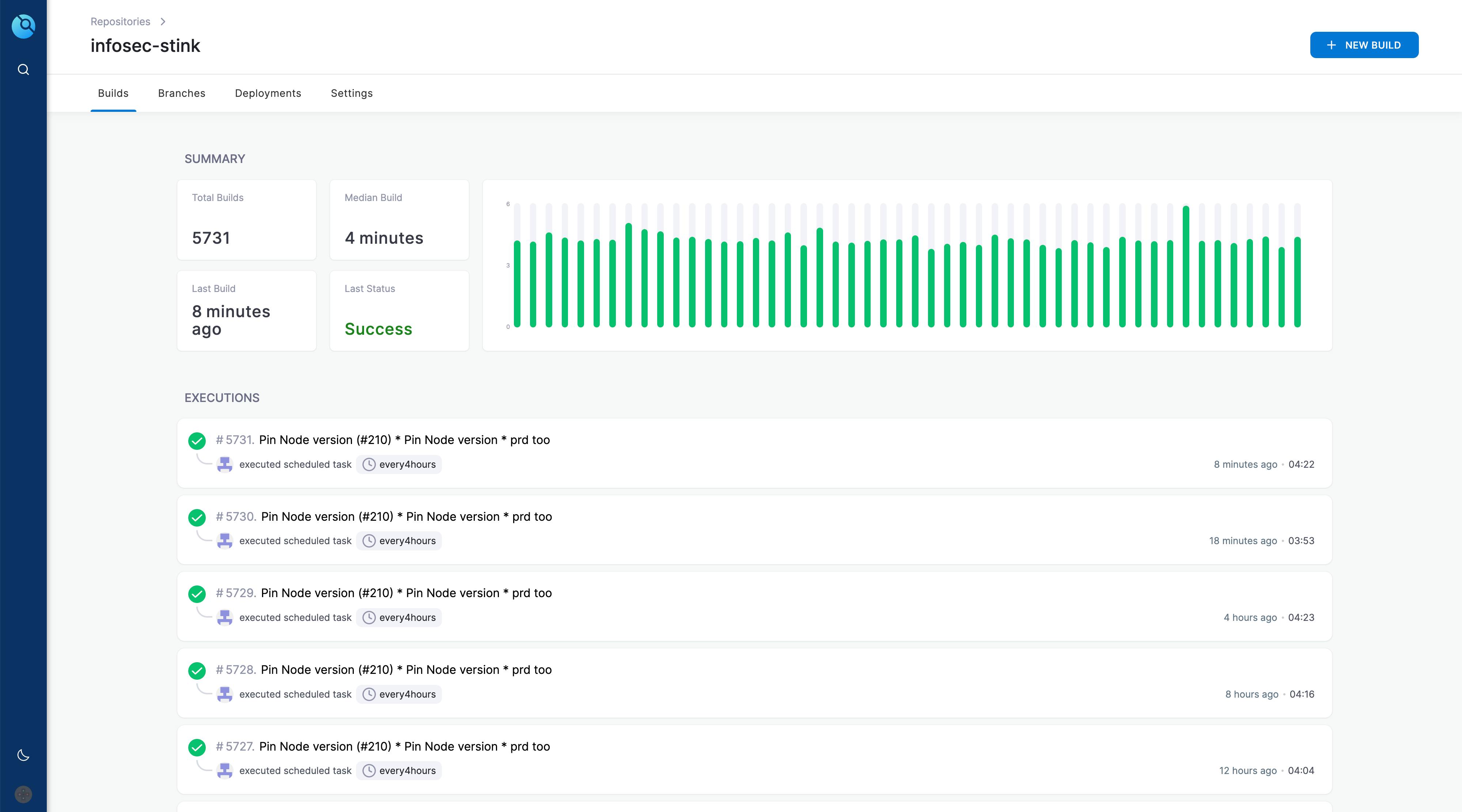1462x812 pixels.
Task: Click the success check icon for build #5731
Action: (197, 440)
